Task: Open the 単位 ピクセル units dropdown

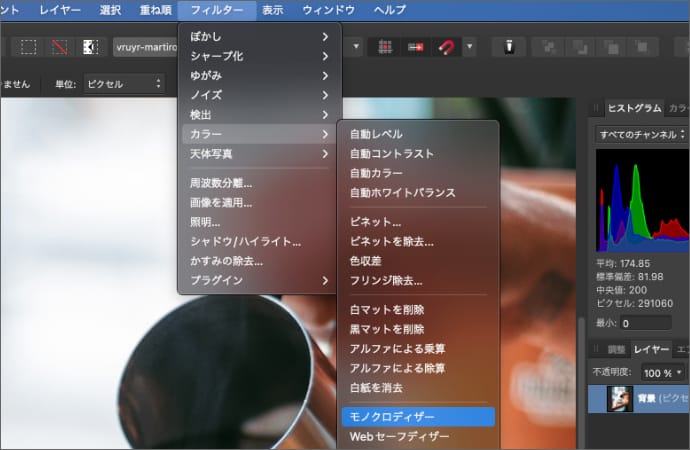Action: 123,84
